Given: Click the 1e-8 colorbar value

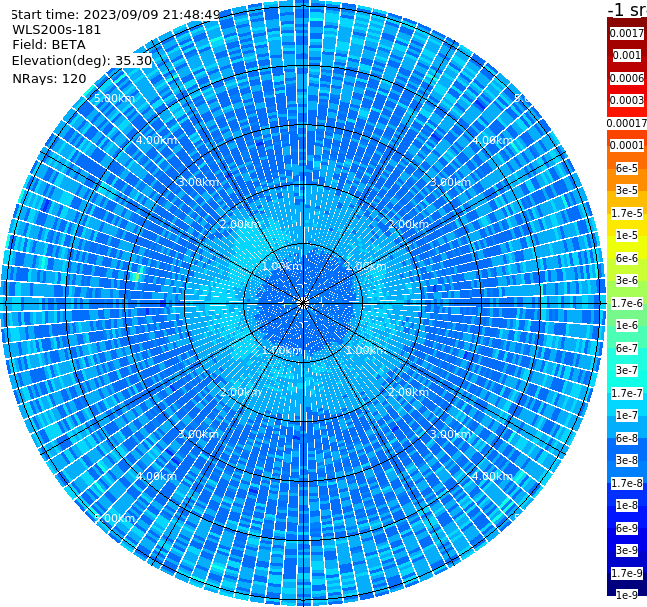Looking at the screenshot, I should (x=627, y=505).
